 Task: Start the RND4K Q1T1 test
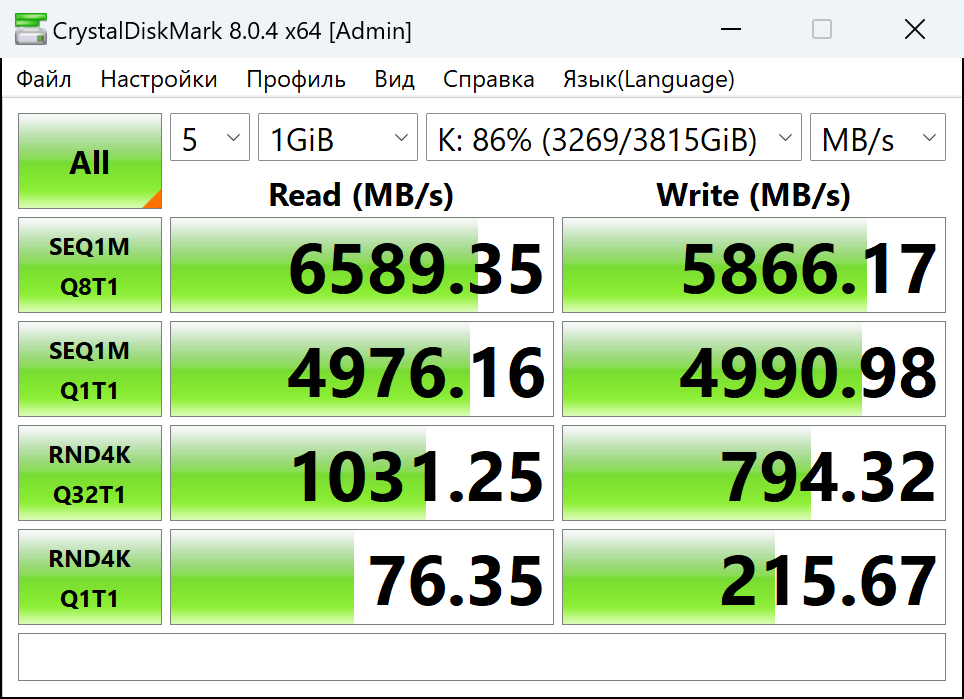90,577
